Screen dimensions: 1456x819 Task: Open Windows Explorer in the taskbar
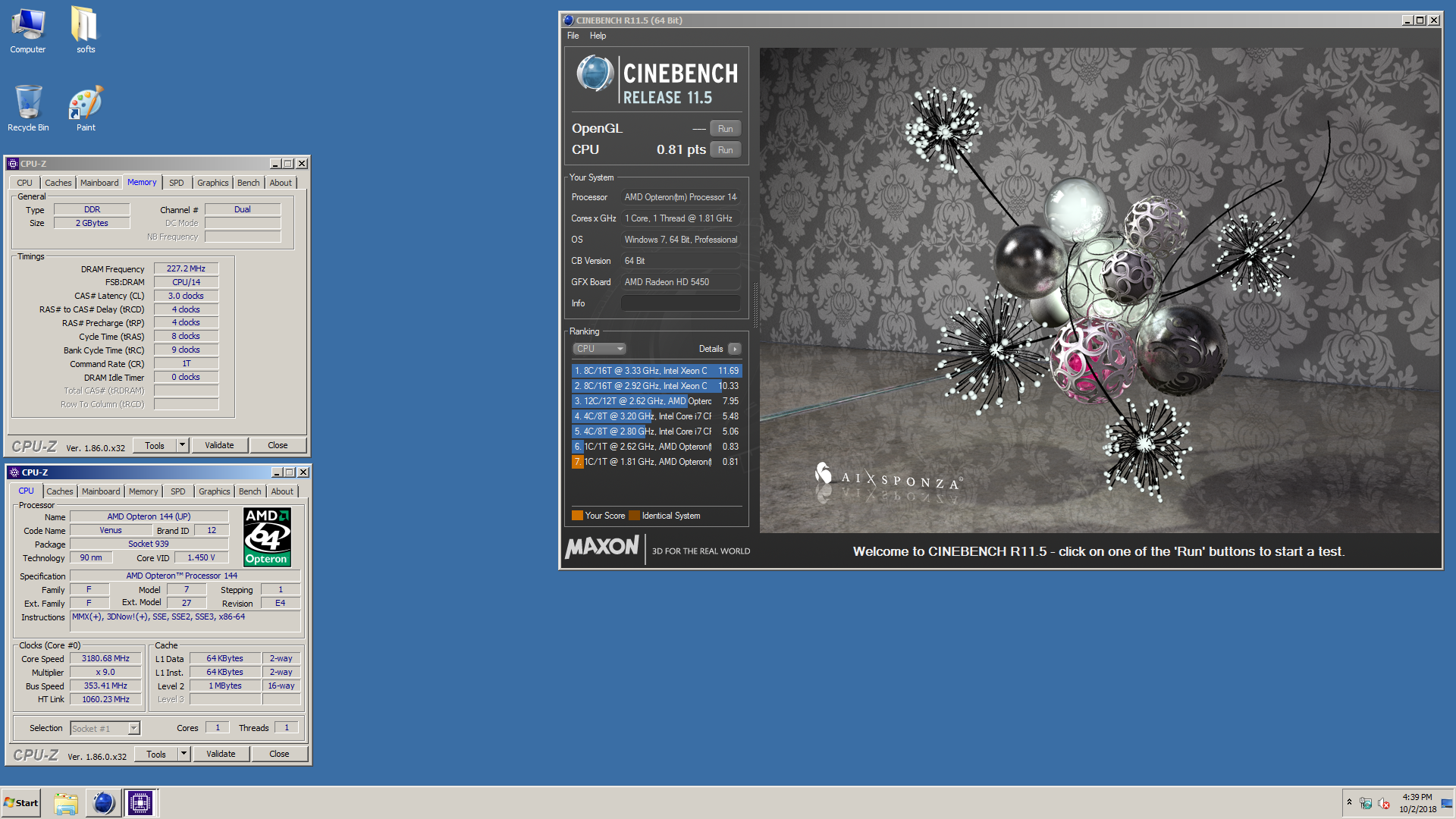point(66,803)
